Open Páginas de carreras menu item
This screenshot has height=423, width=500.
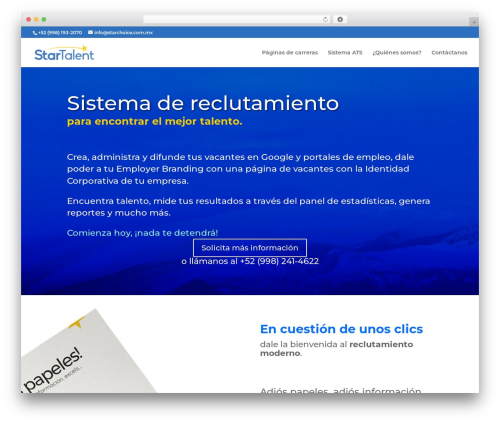click(x=290, y=52)
